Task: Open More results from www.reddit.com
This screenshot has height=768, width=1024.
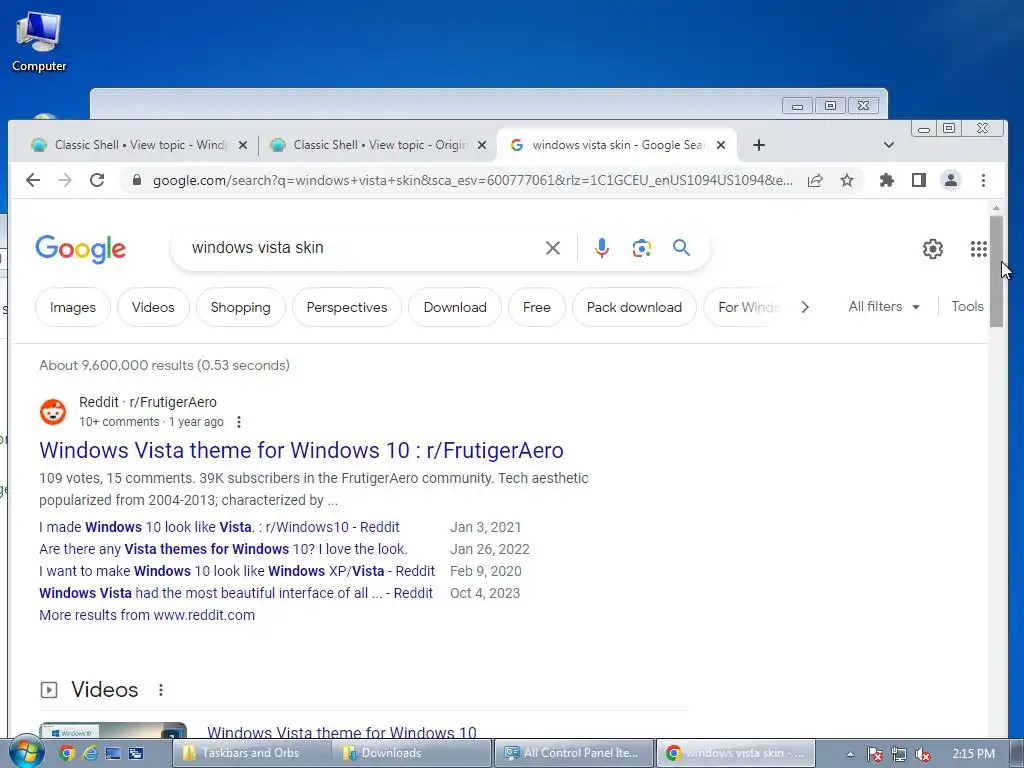Action: (147, 615)
